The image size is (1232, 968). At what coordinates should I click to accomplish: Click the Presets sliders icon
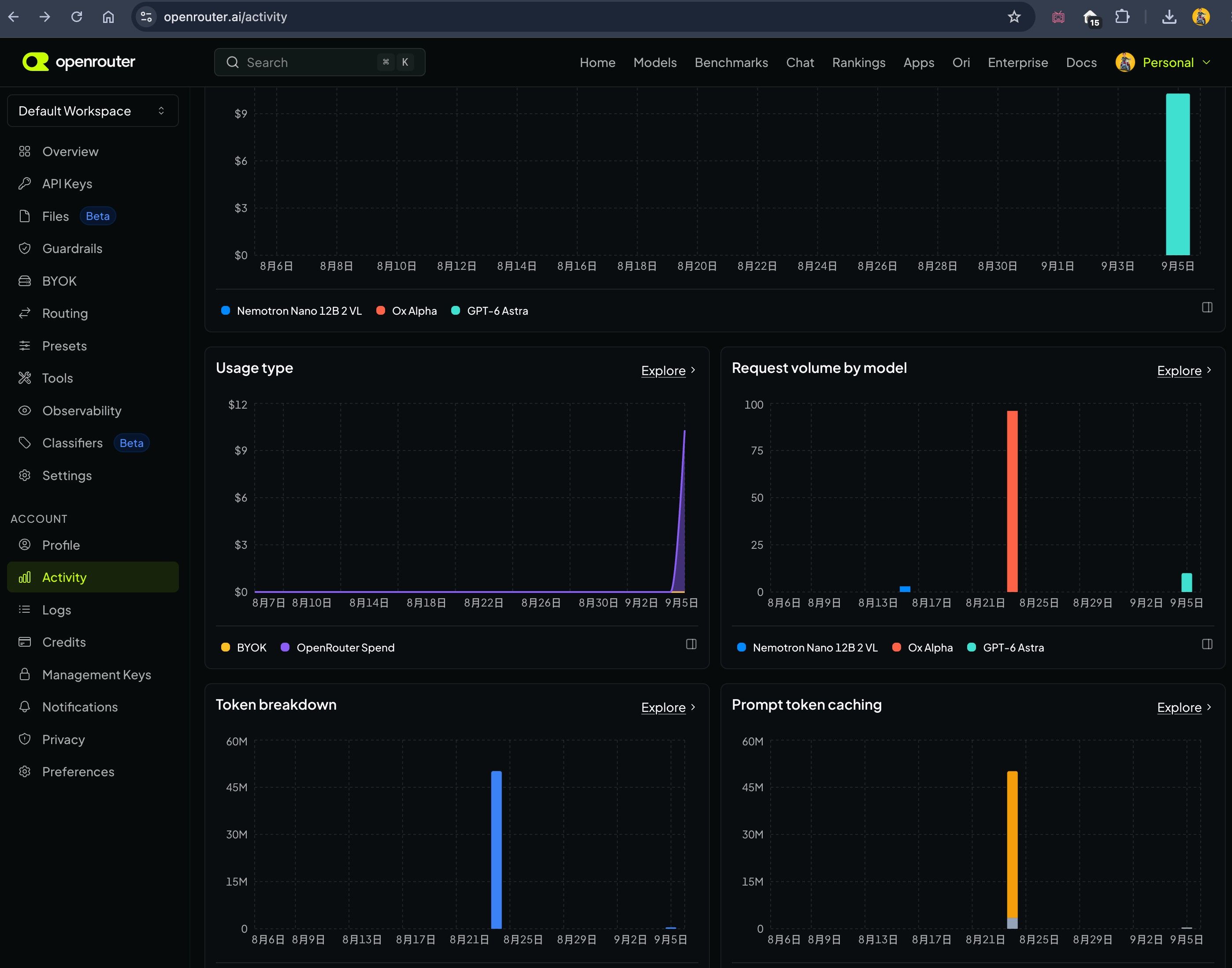[x=24, y=346]
